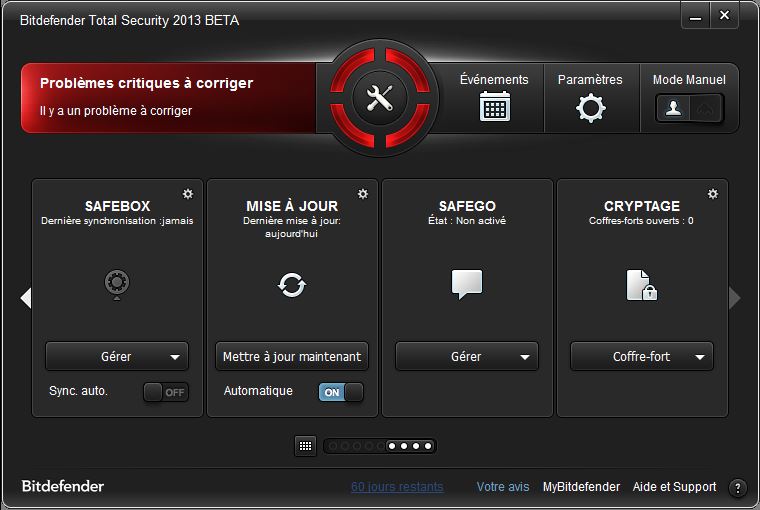Image resolution: width=760 pixels, height=510 pixels.
Task: Open the Événements calendar icon
Action: pos(494,106)
